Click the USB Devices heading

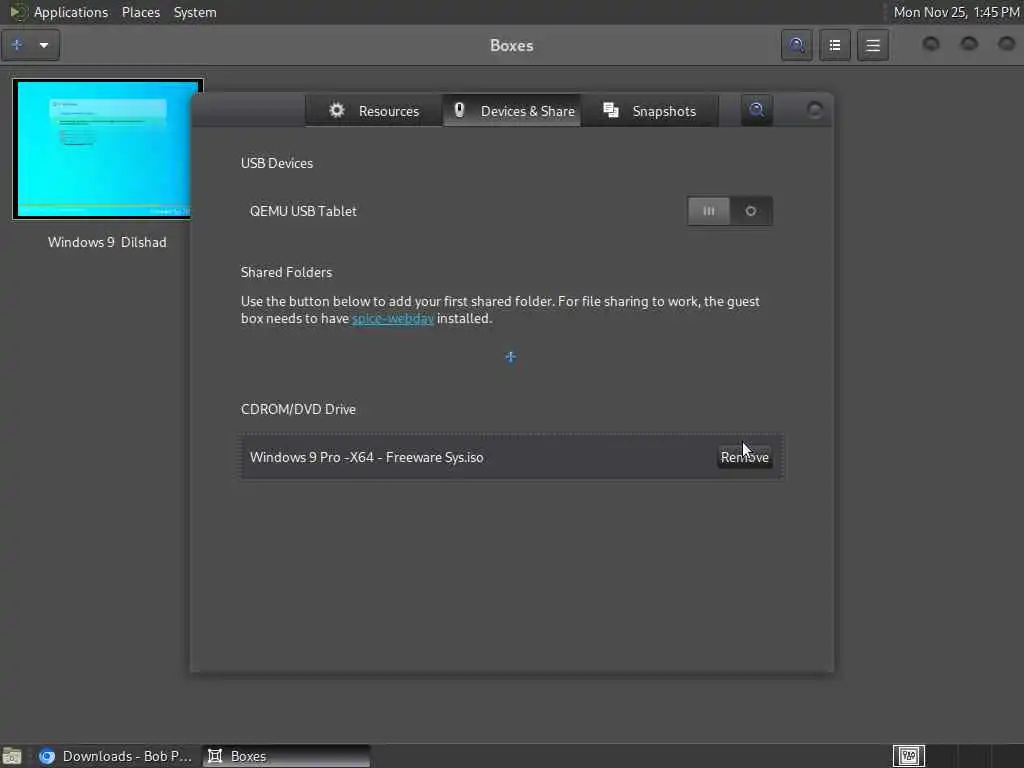point(277,163)
